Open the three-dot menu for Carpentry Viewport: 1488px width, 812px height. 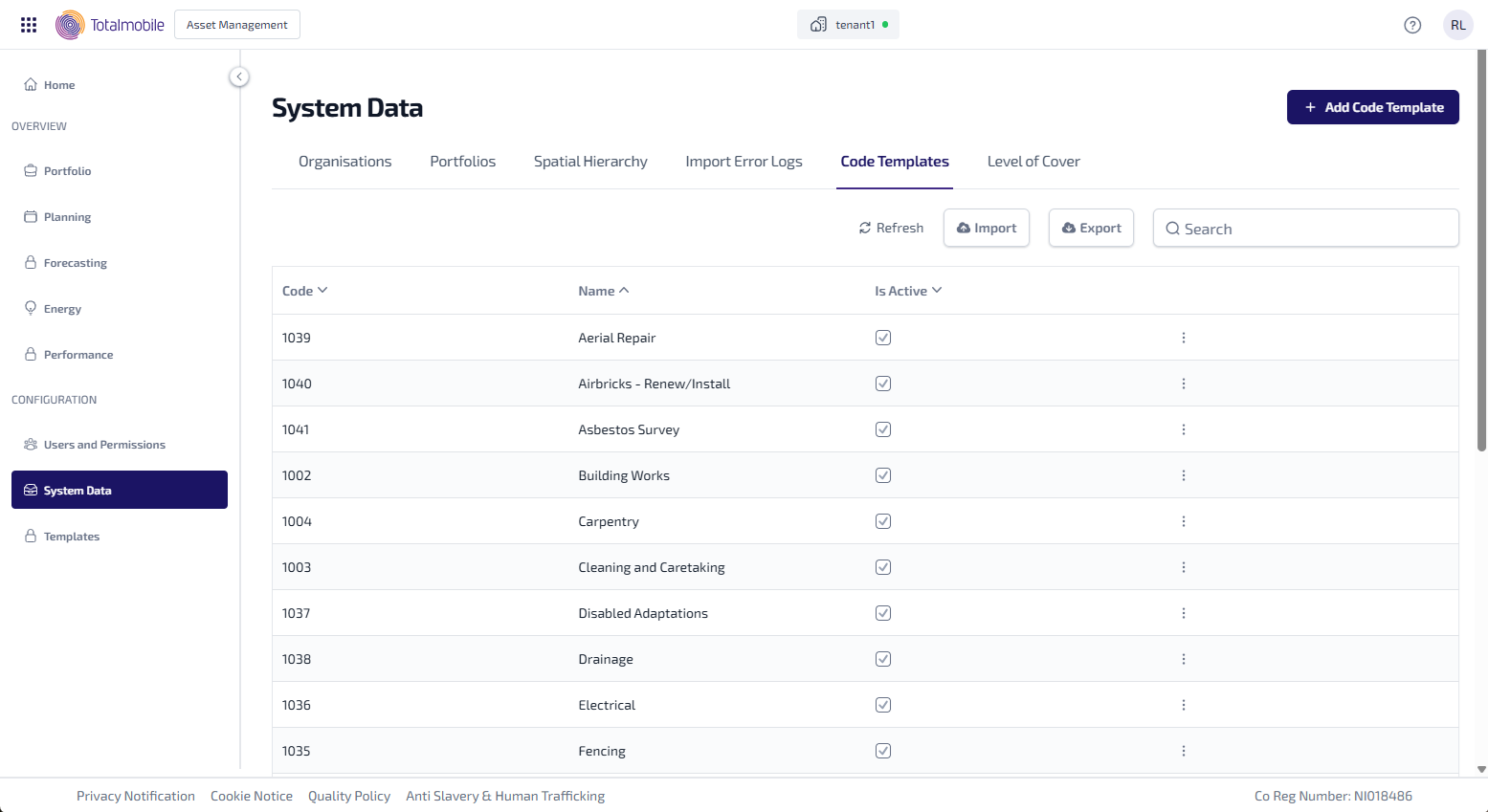pos(1184,521)
